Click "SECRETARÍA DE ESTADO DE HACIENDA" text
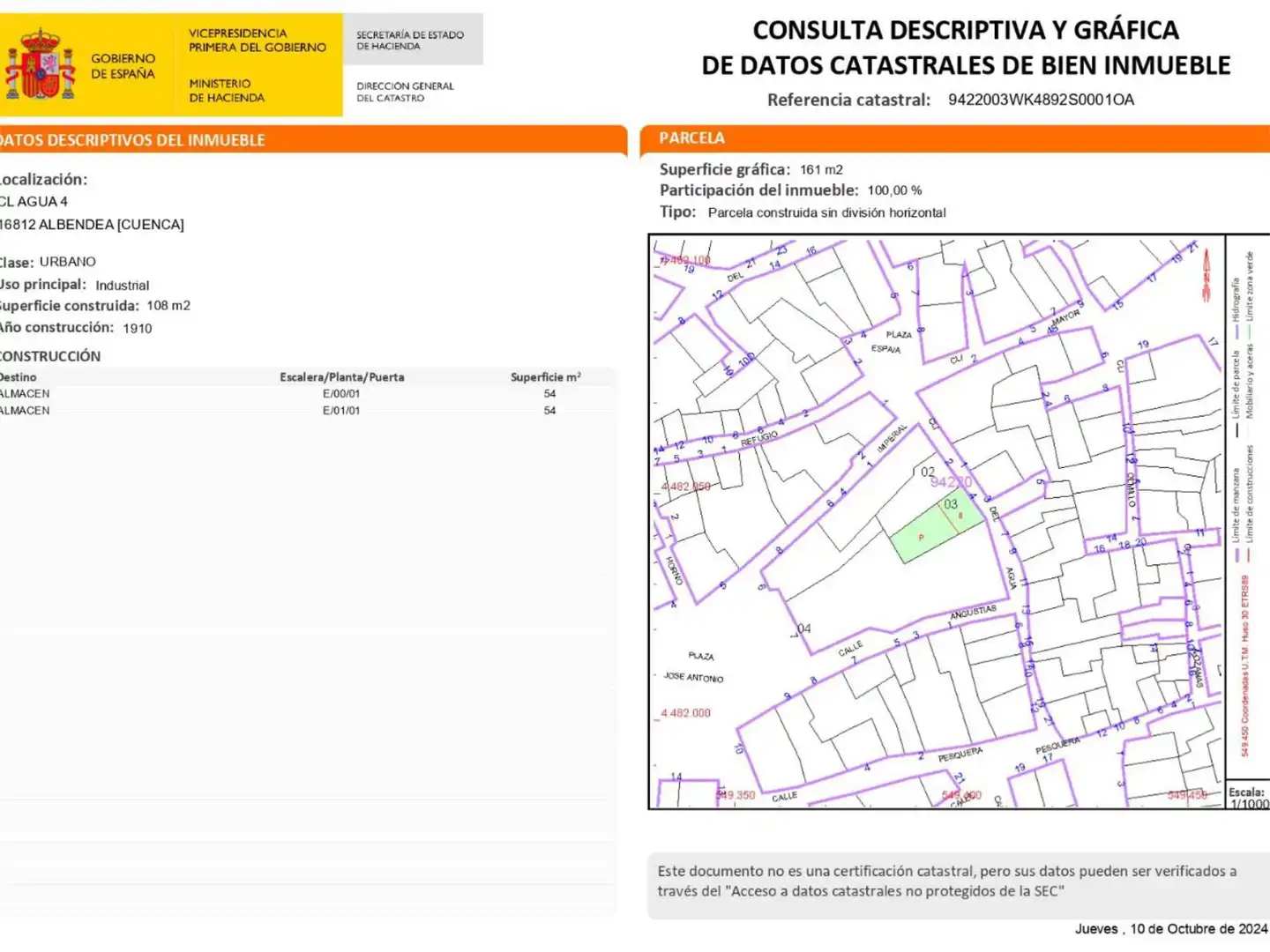 (410, 41)
